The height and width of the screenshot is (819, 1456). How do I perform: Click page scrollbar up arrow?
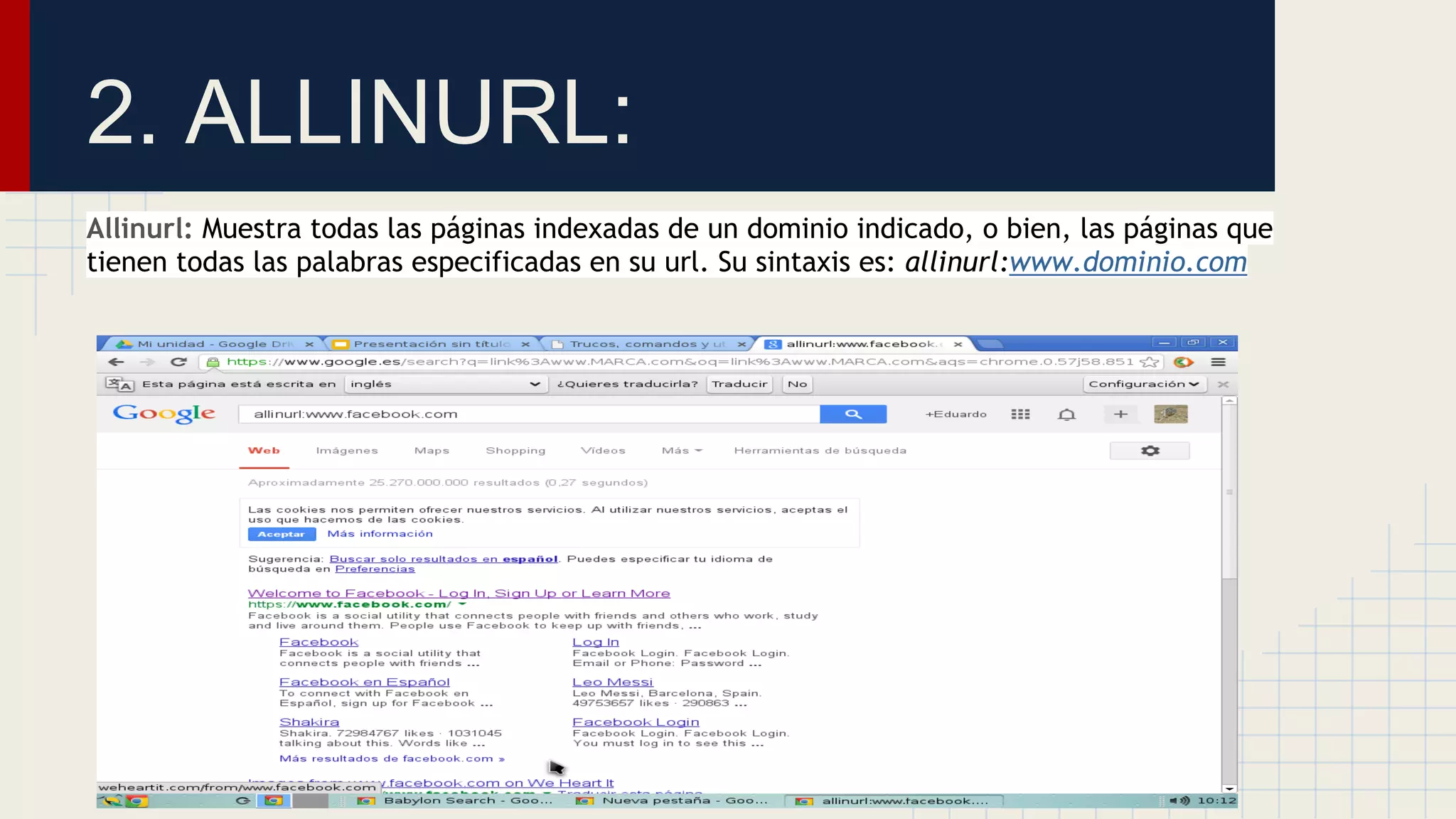[1229, 401]
